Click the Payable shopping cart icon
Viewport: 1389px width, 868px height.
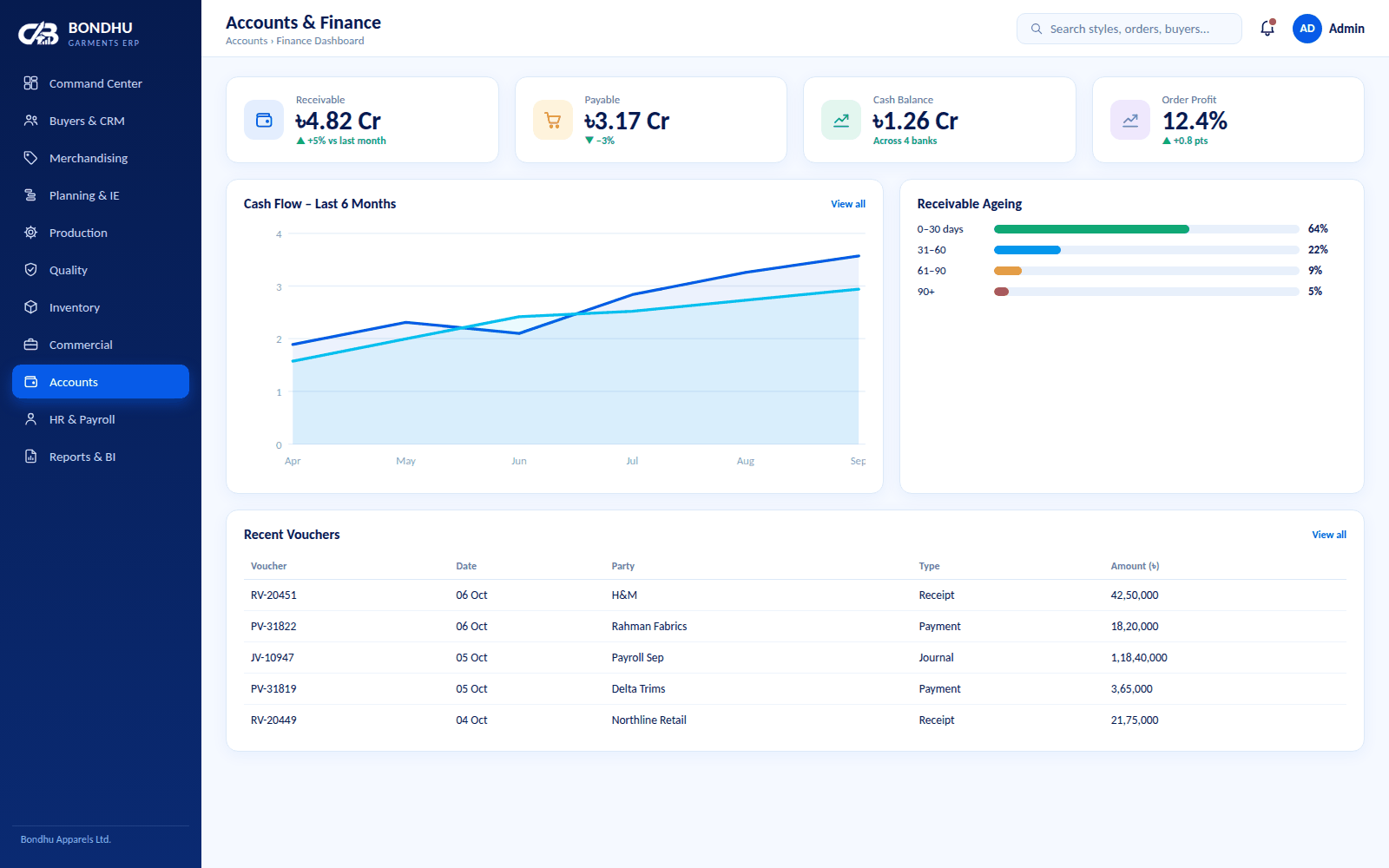pyautogui.click(x=553, y=120)
